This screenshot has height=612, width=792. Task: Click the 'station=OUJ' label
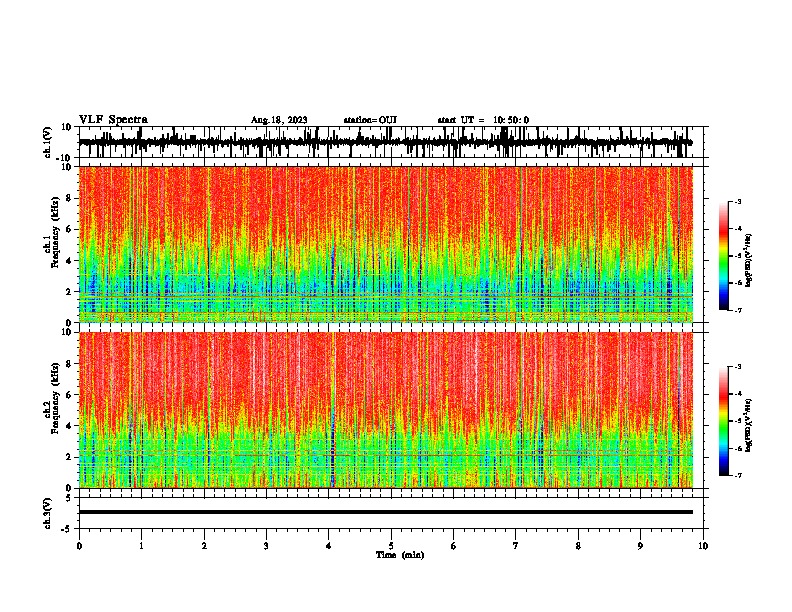370,120
